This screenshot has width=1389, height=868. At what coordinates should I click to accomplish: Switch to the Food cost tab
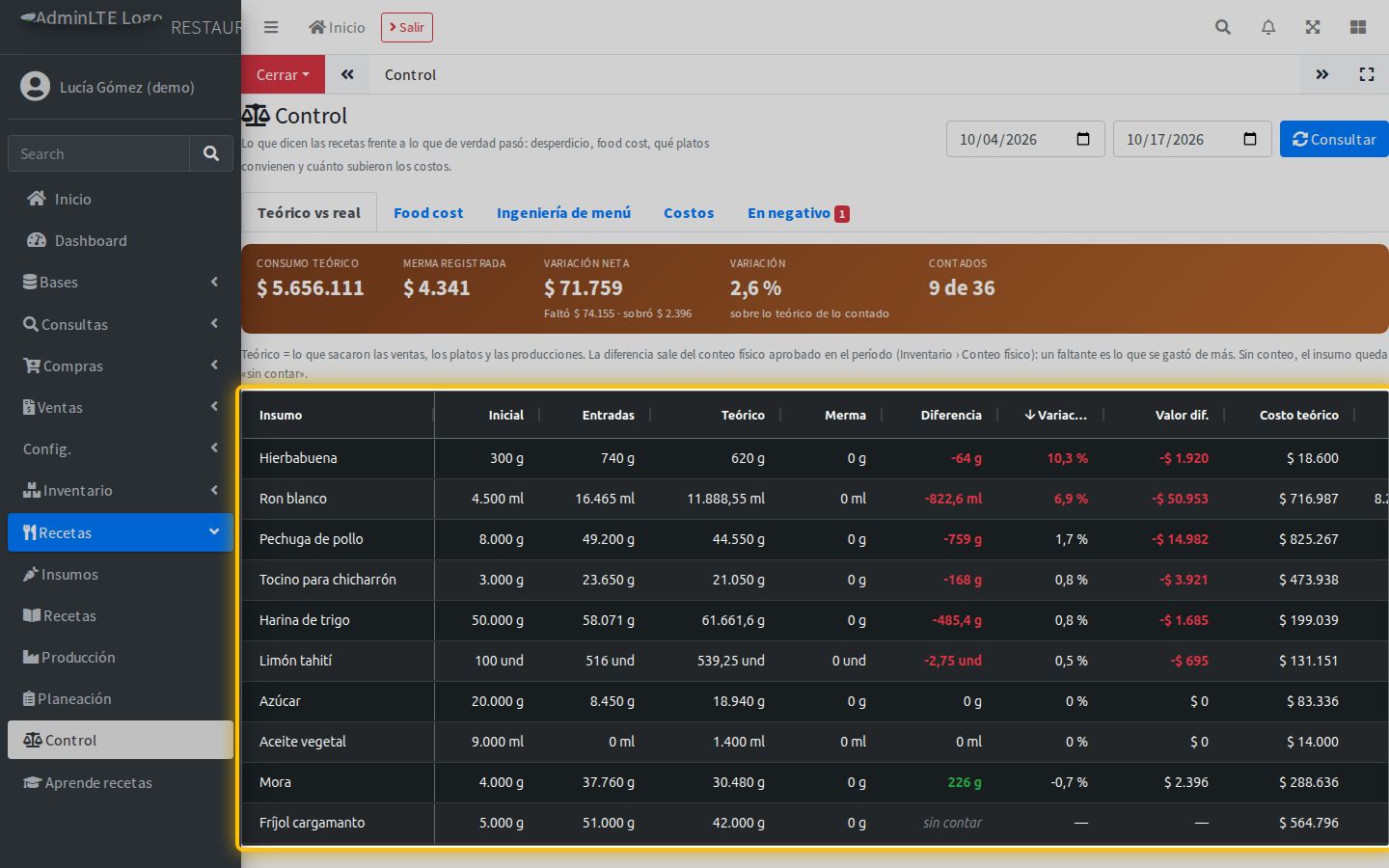pos(428,212)
